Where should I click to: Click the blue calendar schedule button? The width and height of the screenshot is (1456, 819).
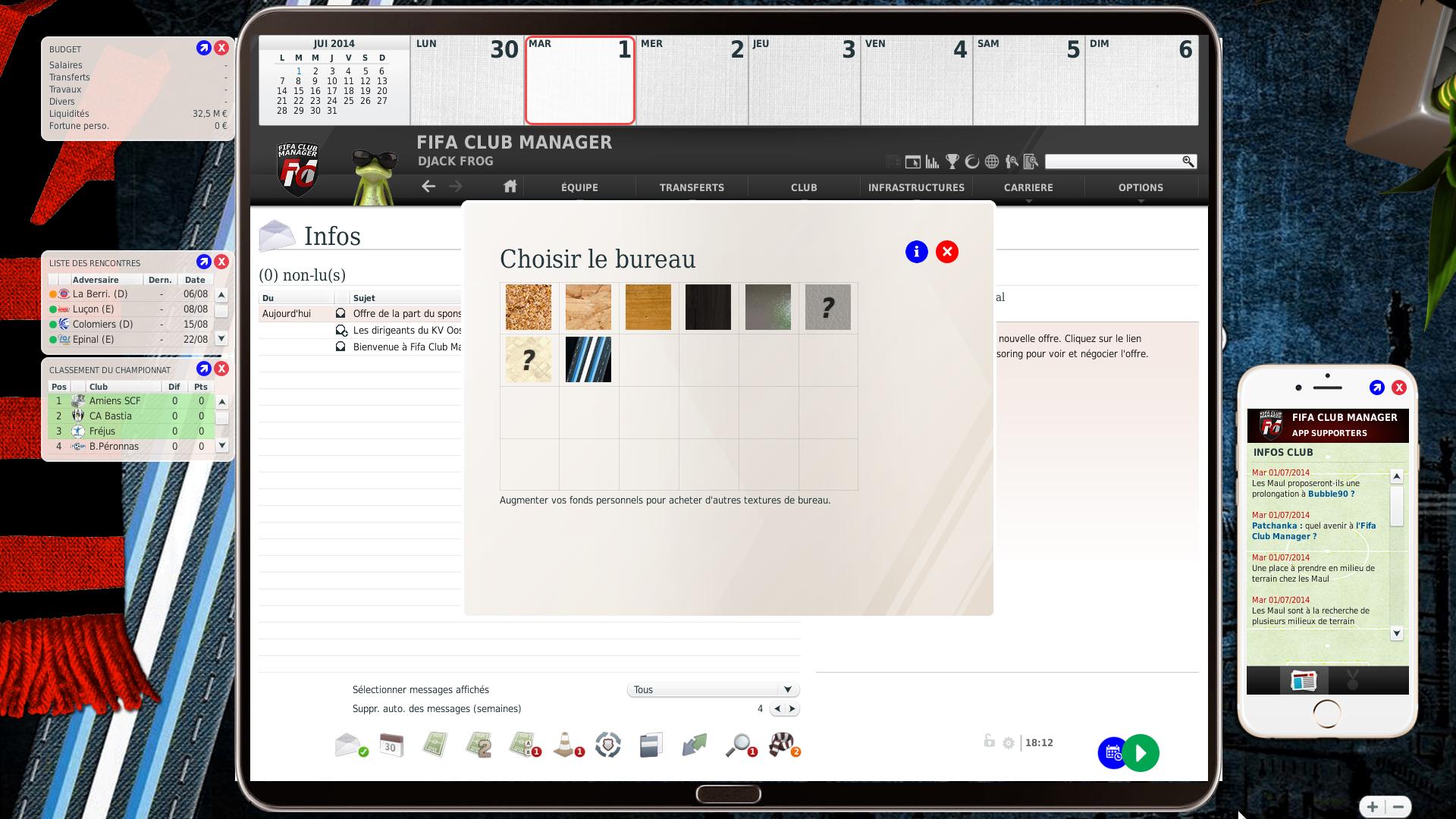click(1112, 753)
